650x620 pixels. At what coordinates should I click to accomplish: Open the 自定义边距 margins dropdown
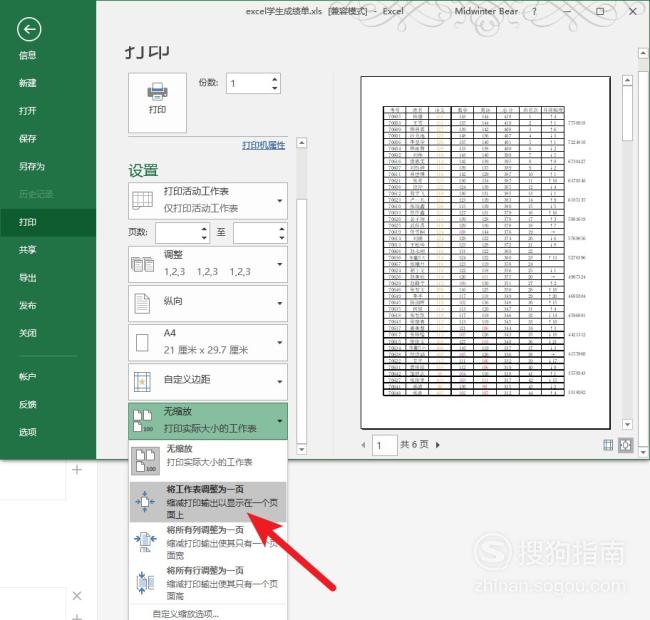coord(208,382)
